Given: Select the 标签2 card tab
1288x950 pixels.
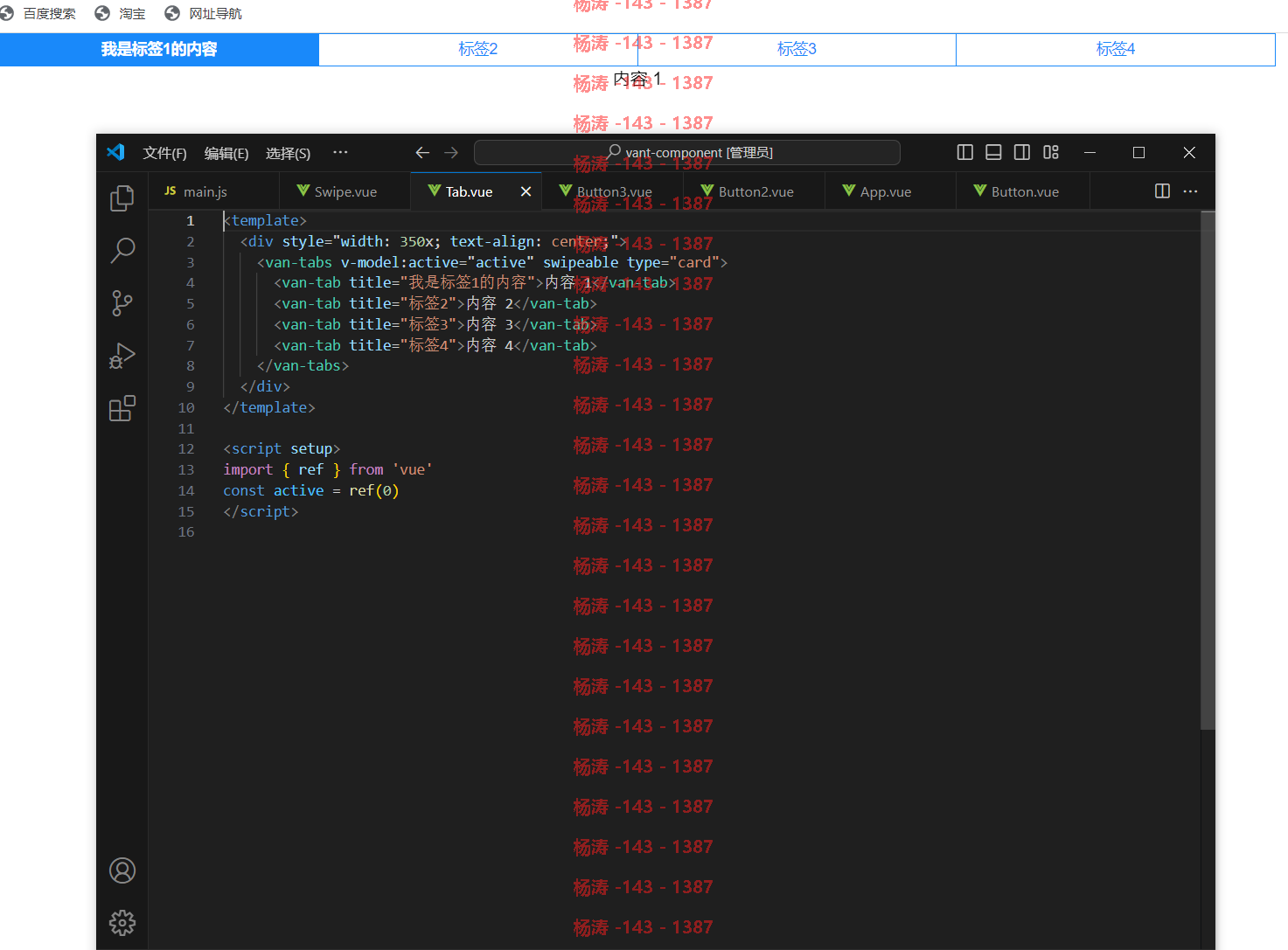Looking at the screenshot, I should [x=478, y=49].
